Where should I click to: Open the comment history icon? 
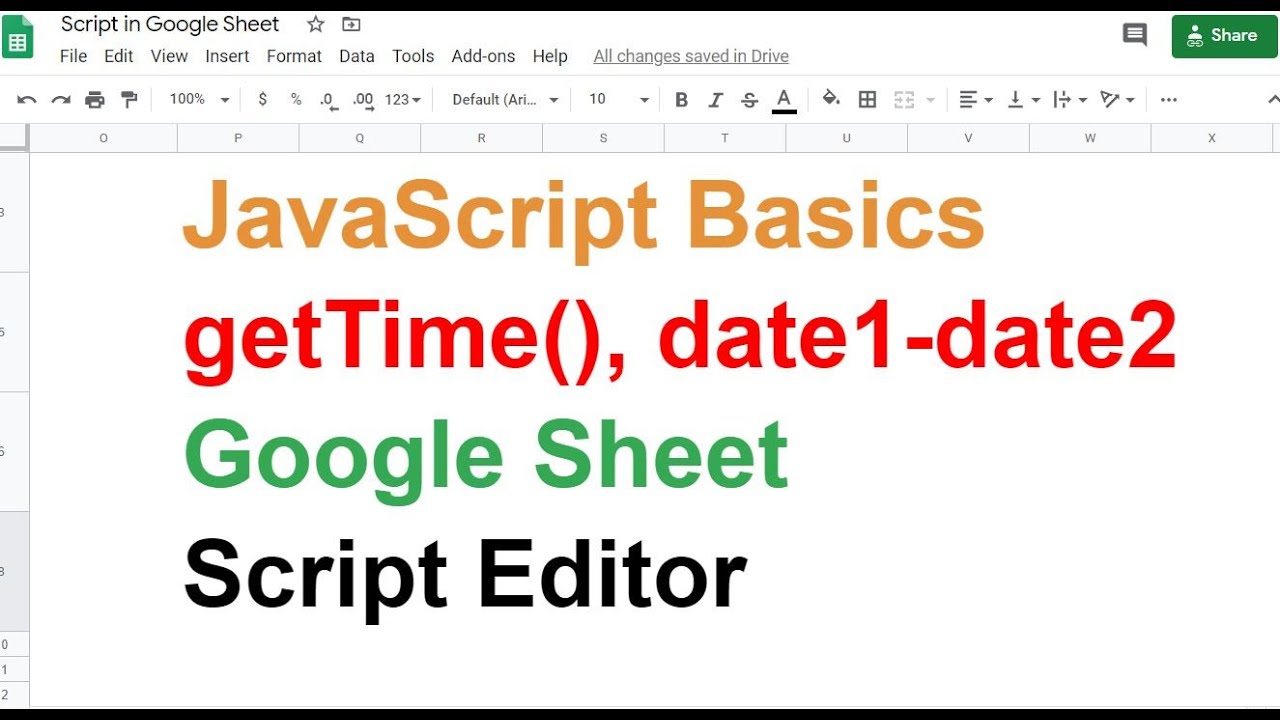(x=1135, y=35)
